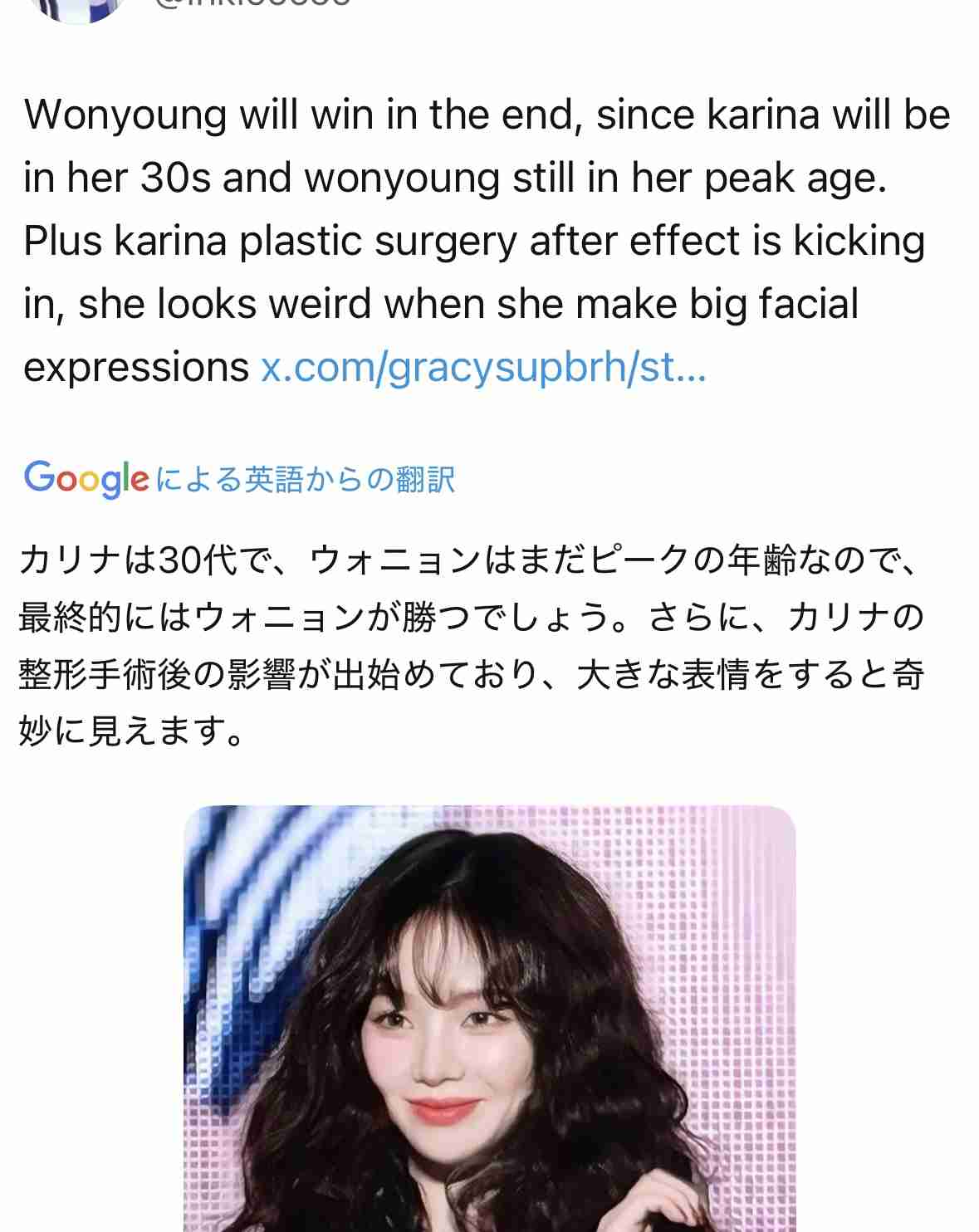Click the colorful Google logo
The image size is (979, 1232).
coord(87,479)
